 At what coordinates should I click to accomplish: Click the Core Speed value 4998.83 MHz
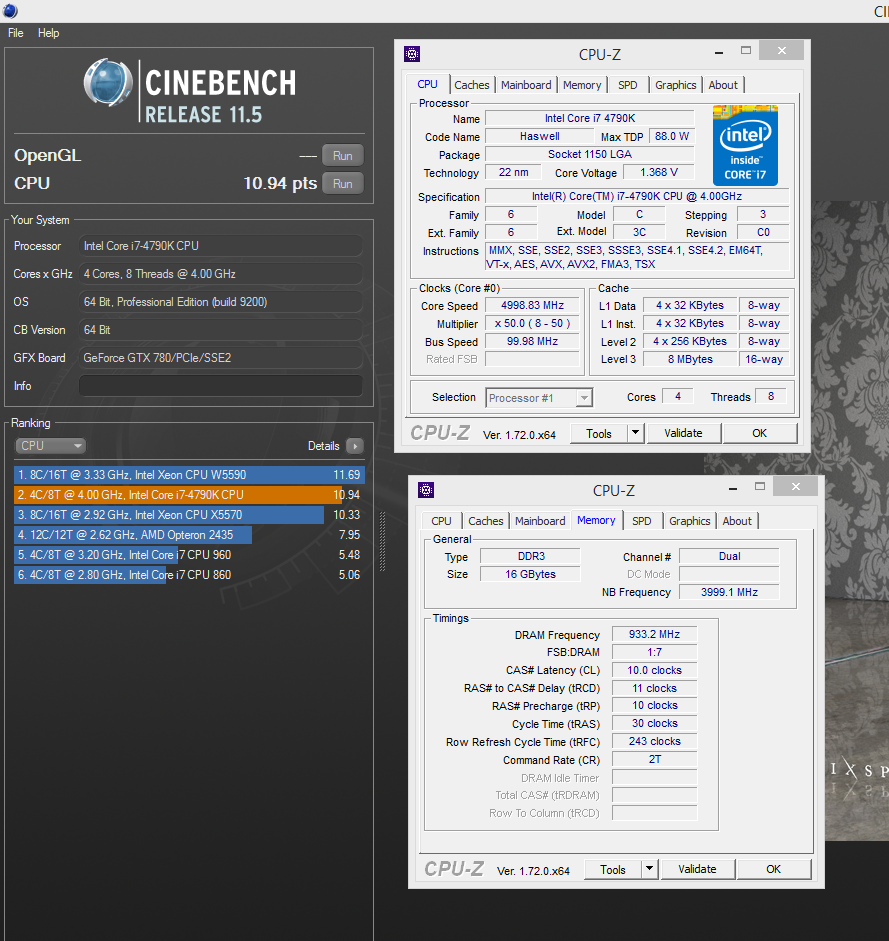pyautogui.click(x=532, y=305)
